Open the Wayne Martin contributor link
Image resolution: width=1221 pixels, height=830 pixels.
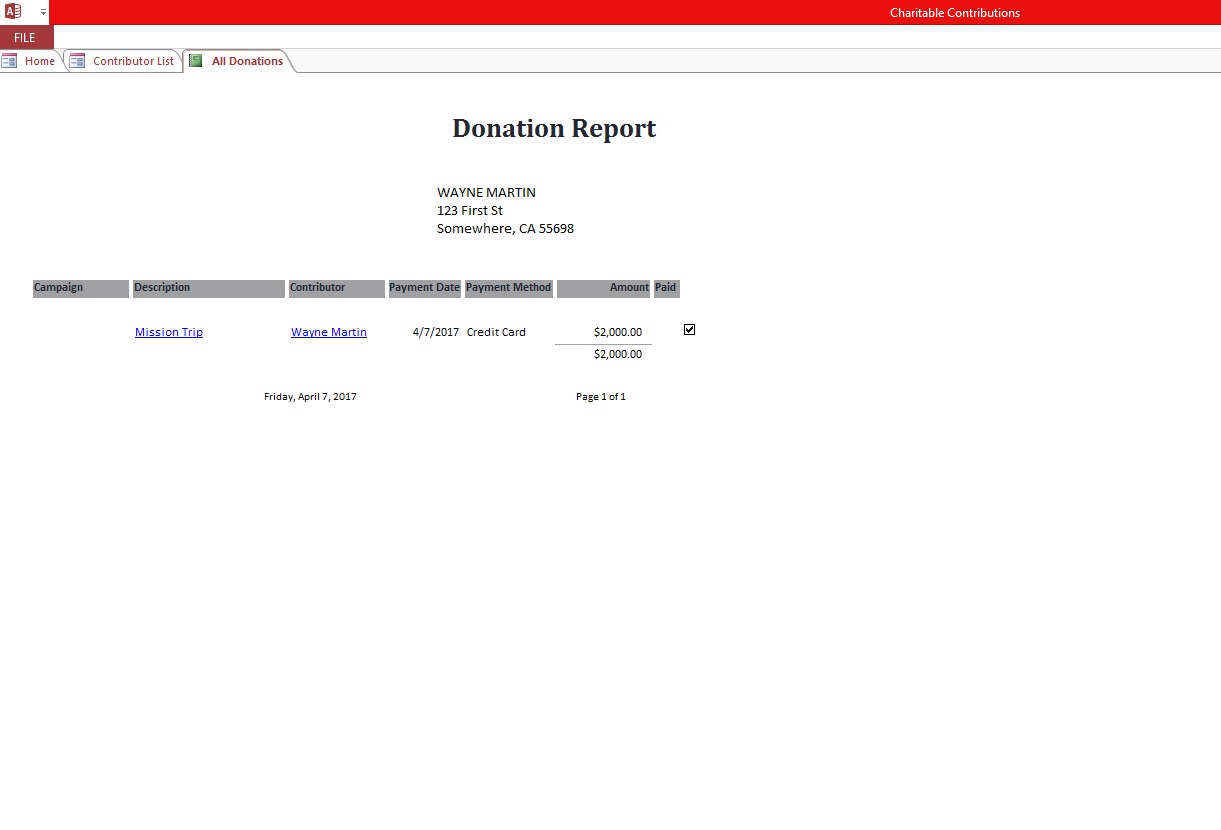pyautogui.click(x=329, y=332)
